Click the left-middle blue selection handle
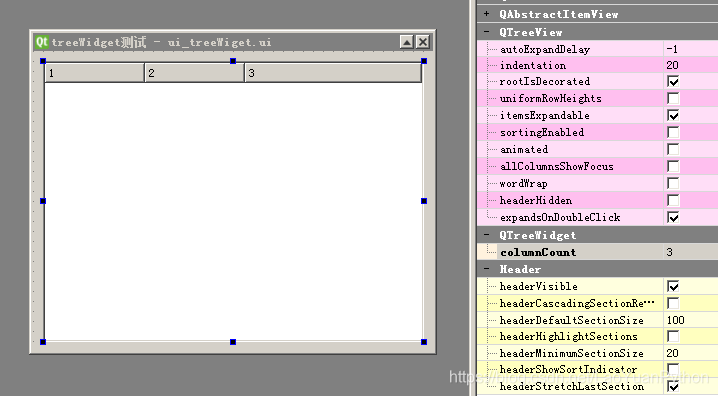This screenshot has width=718, height=396. coord(43,201)
